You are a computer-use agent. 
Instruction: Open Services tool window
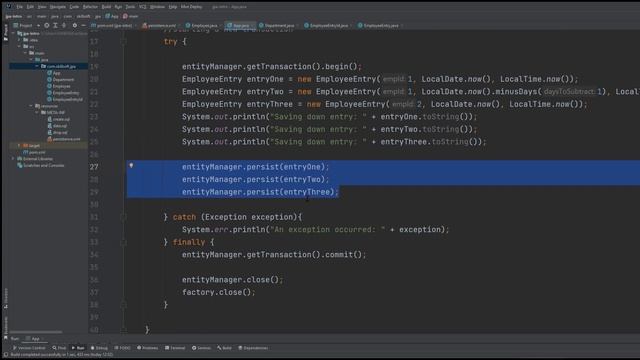tap(201, 348)
